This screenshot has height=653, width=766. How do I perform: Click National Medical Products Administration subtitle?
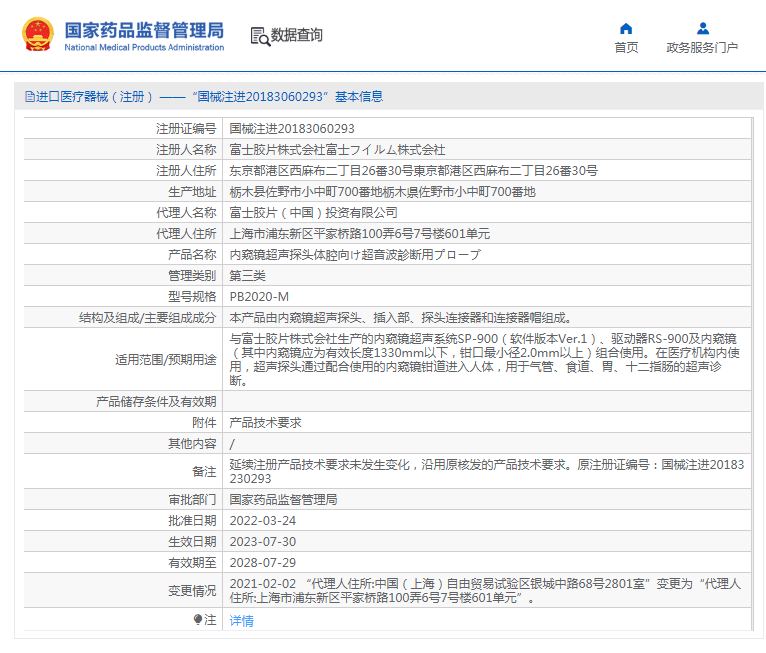(x=144, y=47)
